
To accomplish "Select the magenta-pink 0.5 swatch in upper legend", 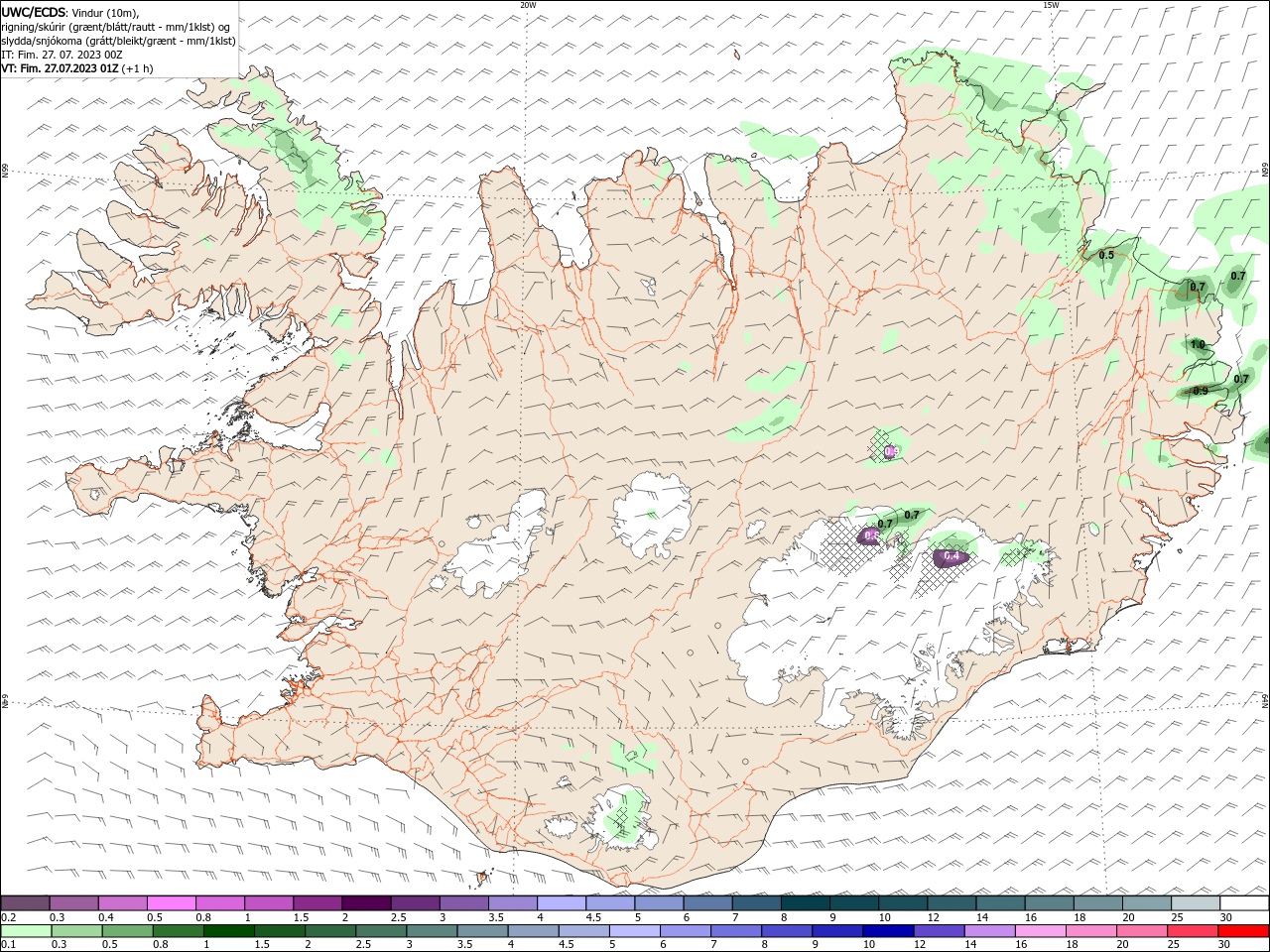I will [171, 903].
